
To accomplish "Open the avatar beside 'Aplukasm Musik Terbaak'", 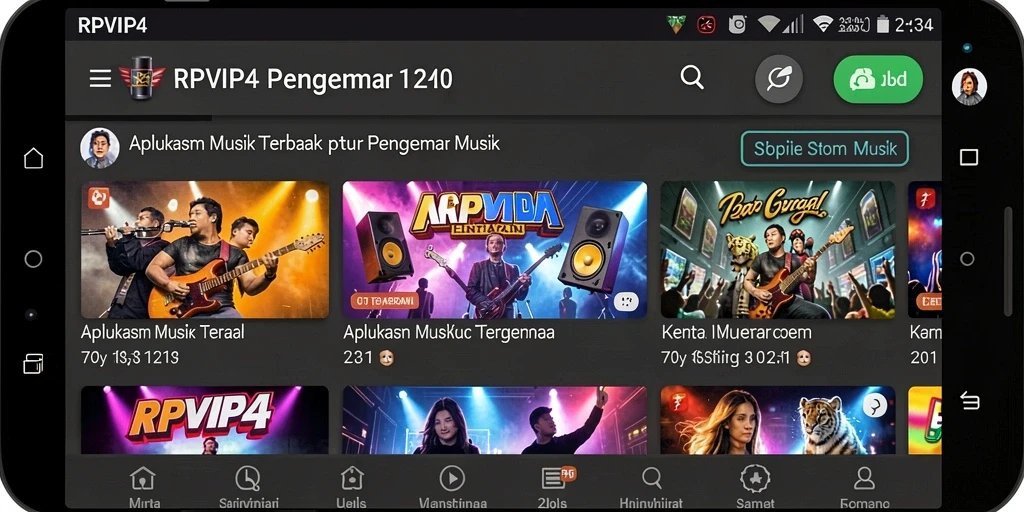I will 100,148.
